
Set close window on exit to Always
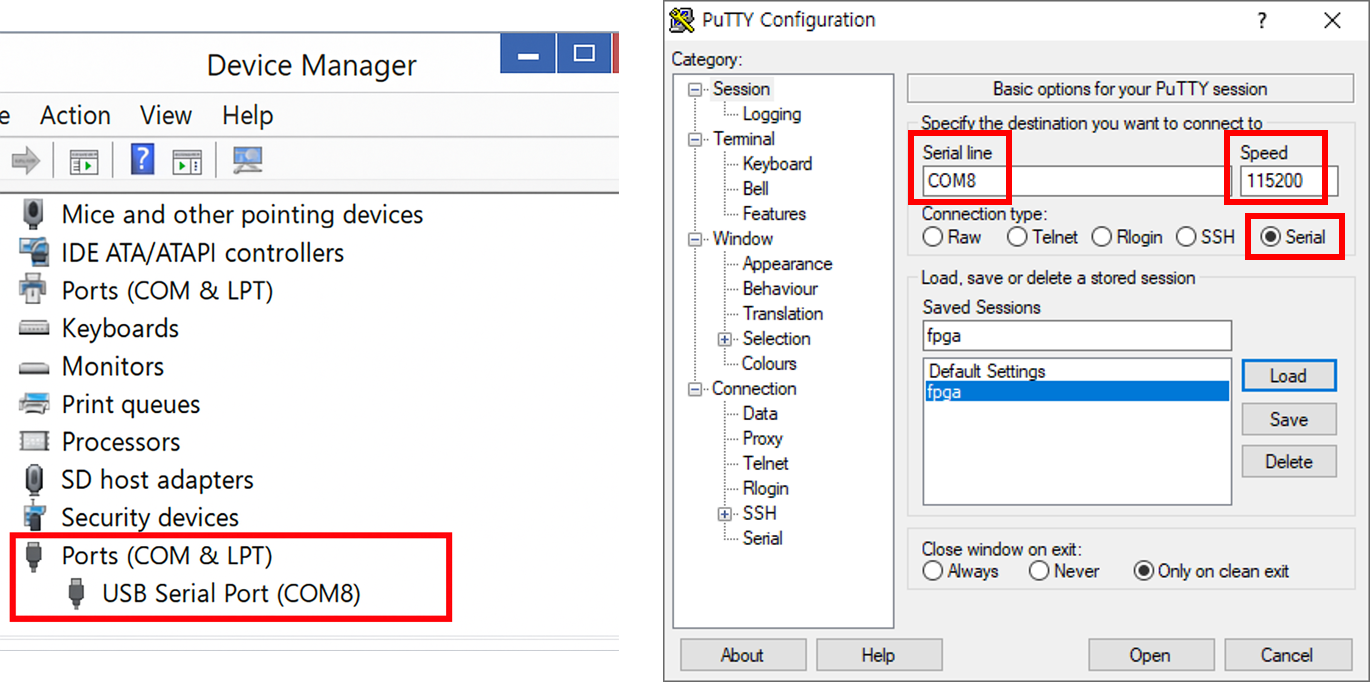coord(933,571)
